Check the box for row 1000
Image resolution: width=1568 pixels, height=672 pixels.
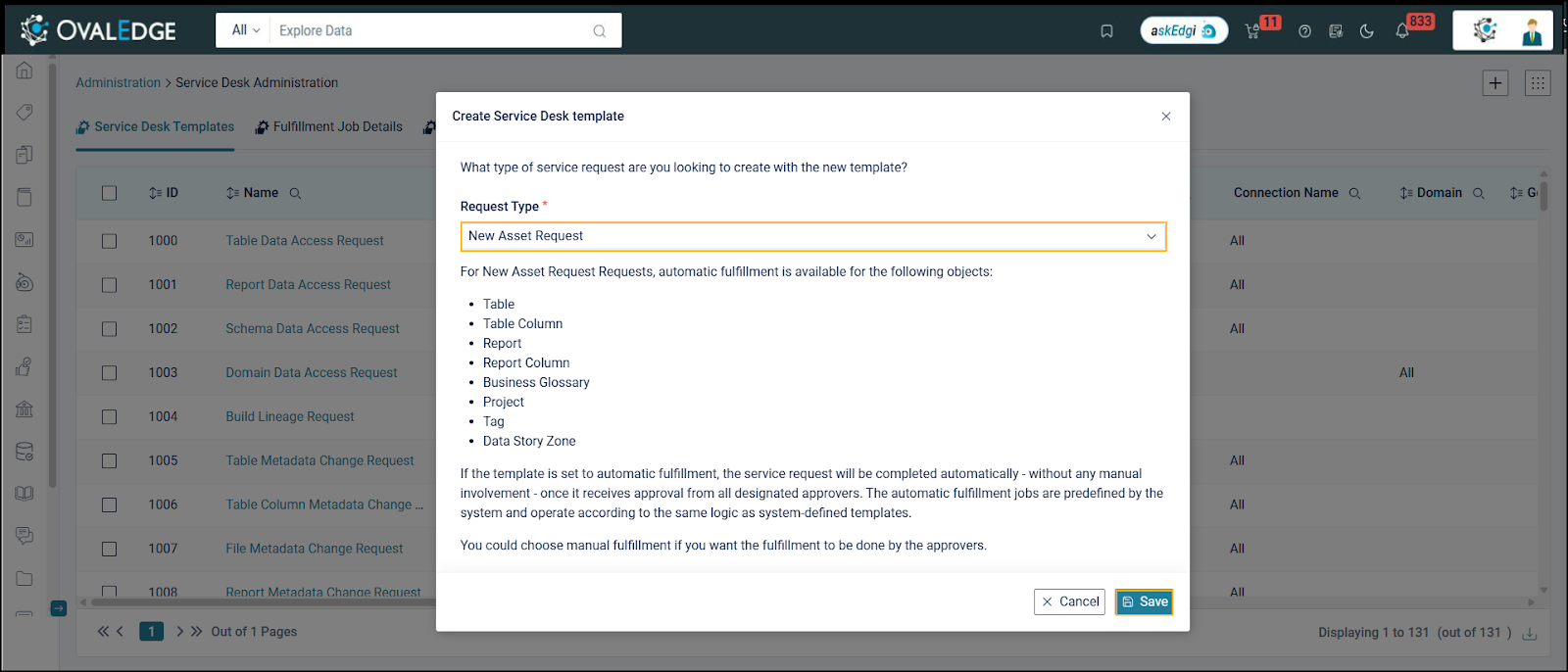click(x=109, y=241)
